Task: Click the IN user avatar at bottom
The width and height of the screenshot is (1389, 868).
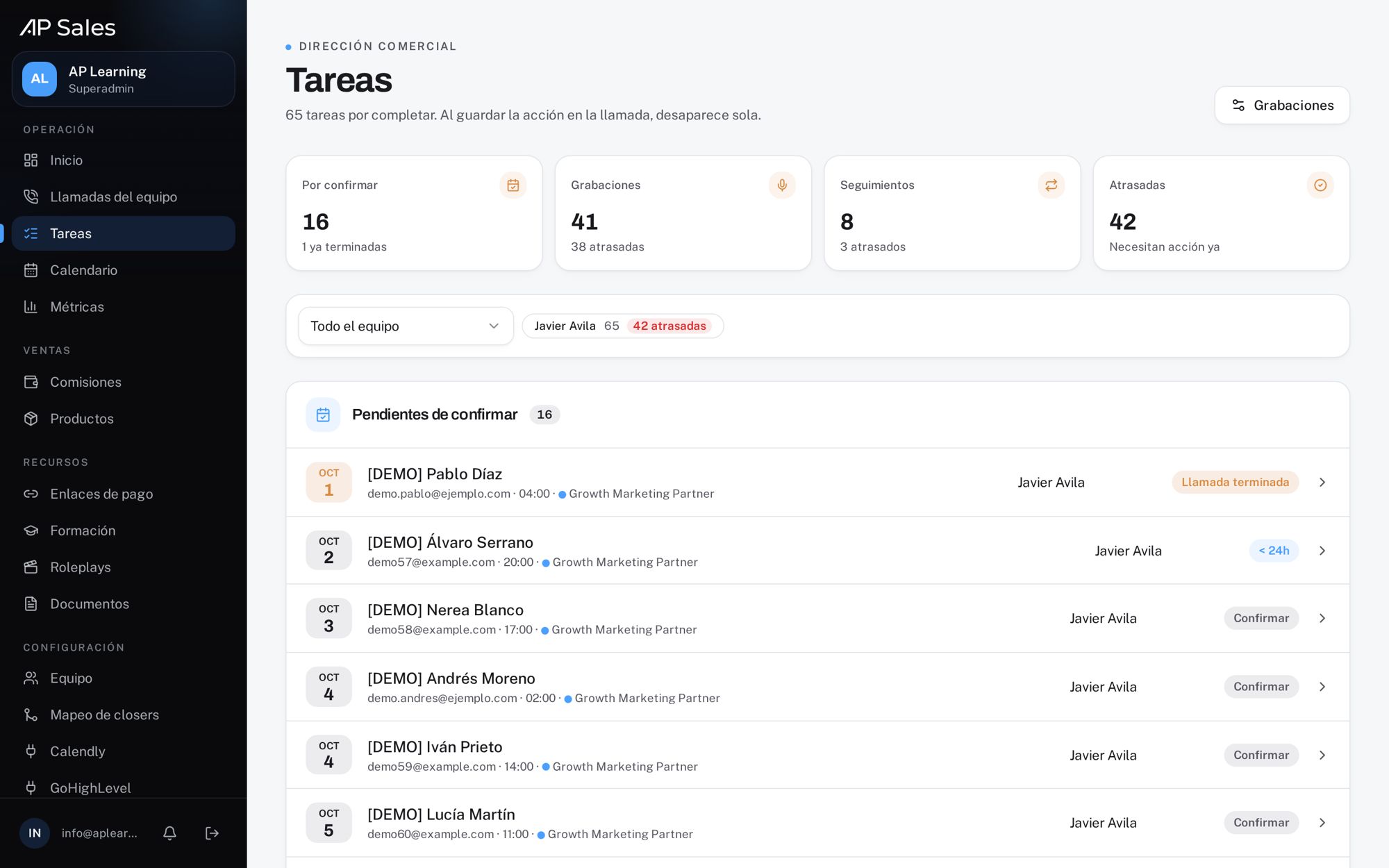Action: 35,833
